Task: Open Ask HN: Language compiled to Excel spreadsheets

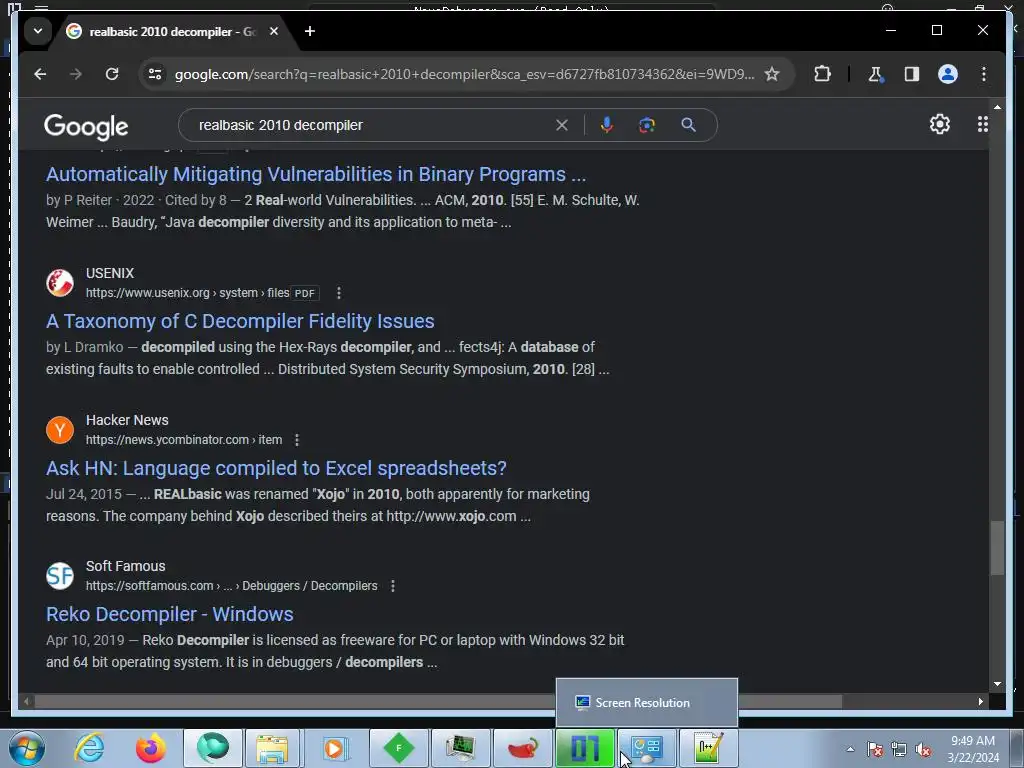Action: [276, 468]
